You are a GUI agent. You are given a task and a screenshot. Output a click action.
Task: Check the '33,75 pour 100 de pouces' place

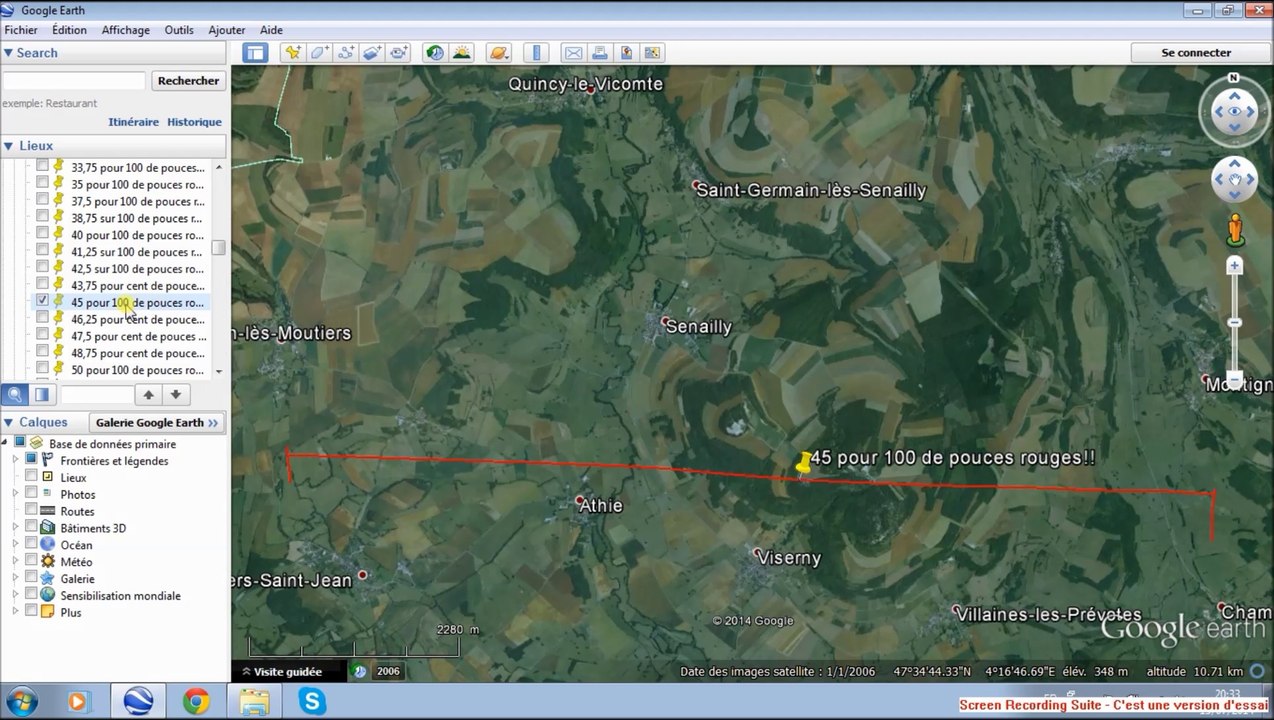pos(42,165)
